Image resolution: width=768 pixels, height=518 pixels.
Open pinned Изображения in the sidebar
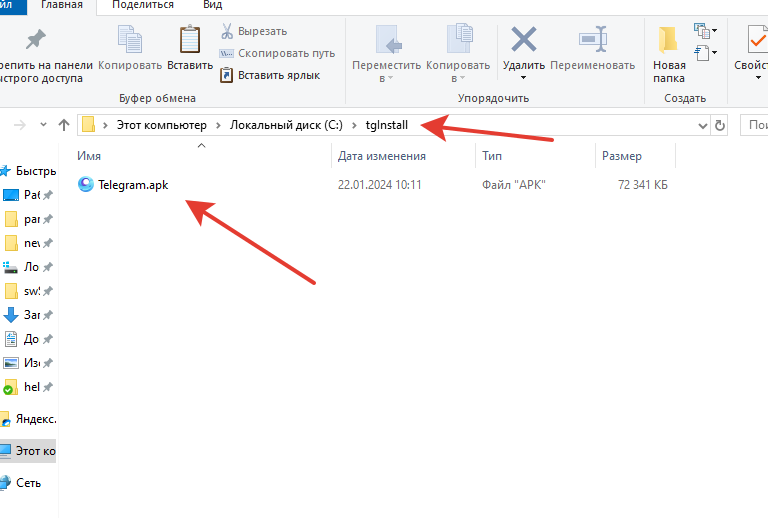pyautogui.click(x=27, y=363)
